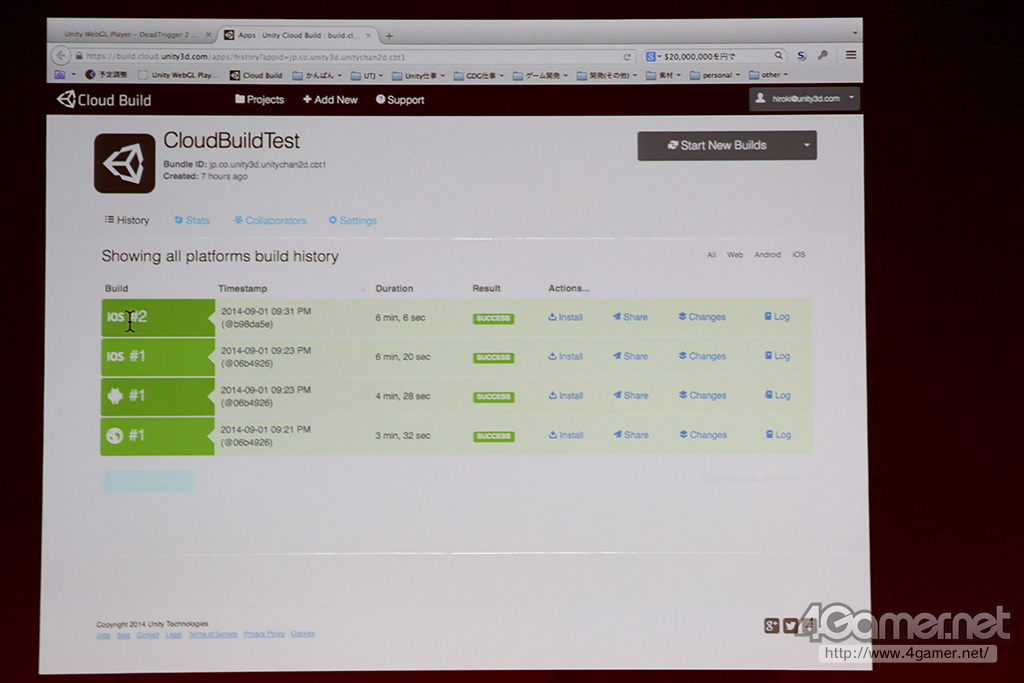Click the browser address bar URL

coord(246,57)
